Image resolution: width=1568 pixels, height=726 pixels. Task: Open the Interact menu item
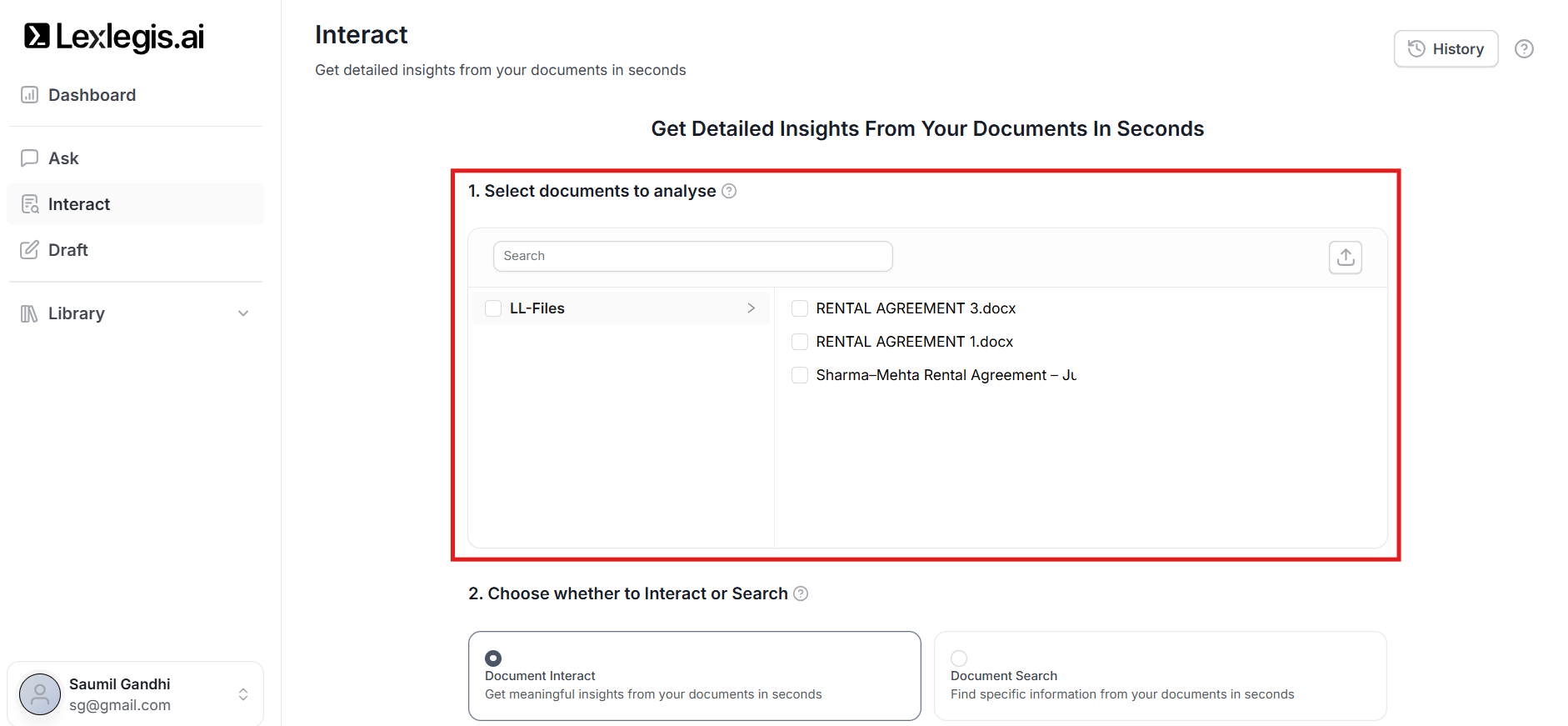pos(79,204)
